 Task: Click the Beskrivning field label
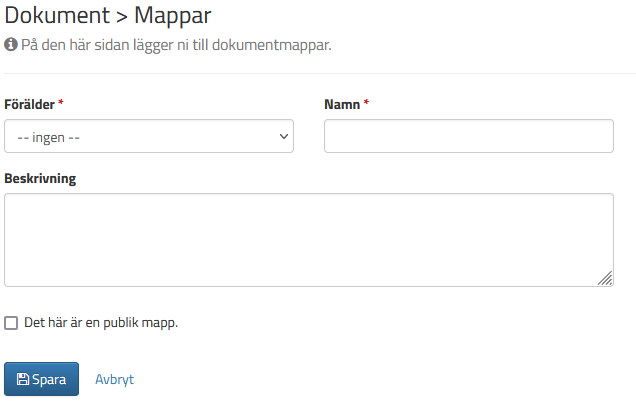(x=40, y=179)
